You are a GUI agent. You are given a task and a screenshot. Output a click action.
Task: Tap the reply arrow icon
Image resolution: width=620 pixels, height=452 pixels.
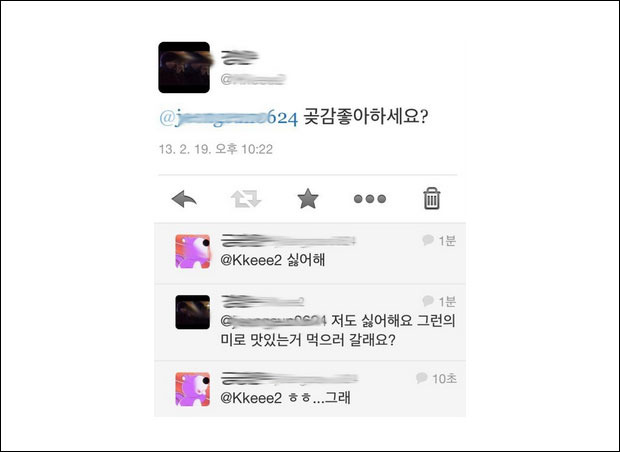point(184,199)
